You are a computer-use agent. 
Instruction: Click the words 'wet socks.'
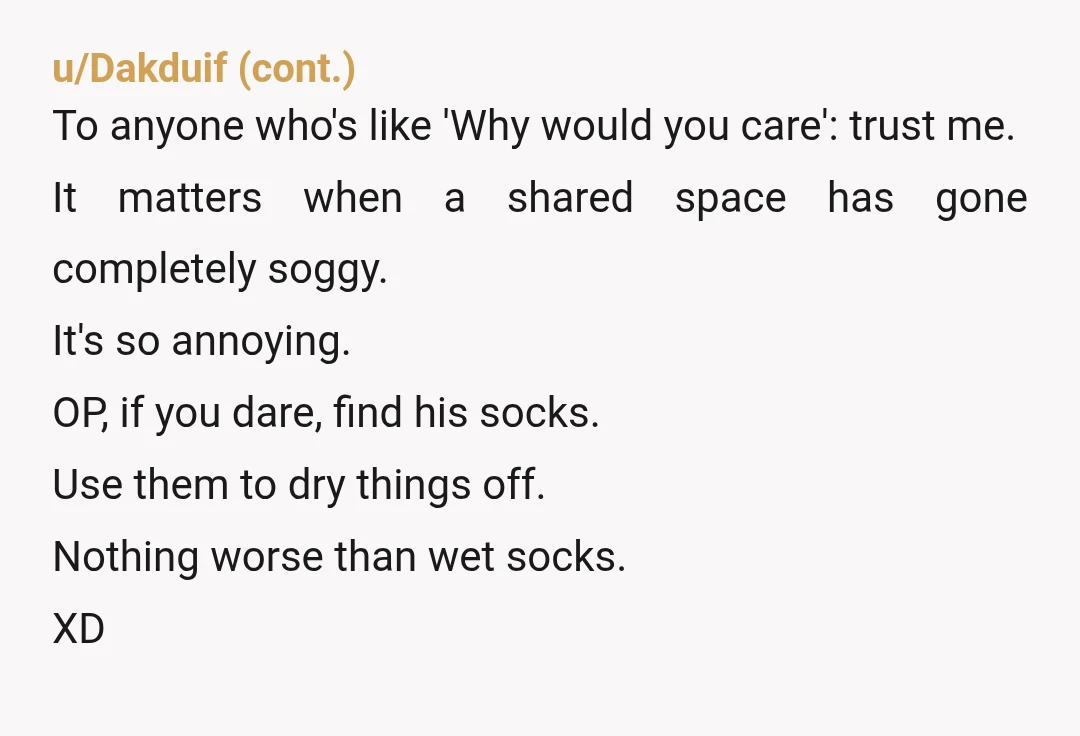527,556
